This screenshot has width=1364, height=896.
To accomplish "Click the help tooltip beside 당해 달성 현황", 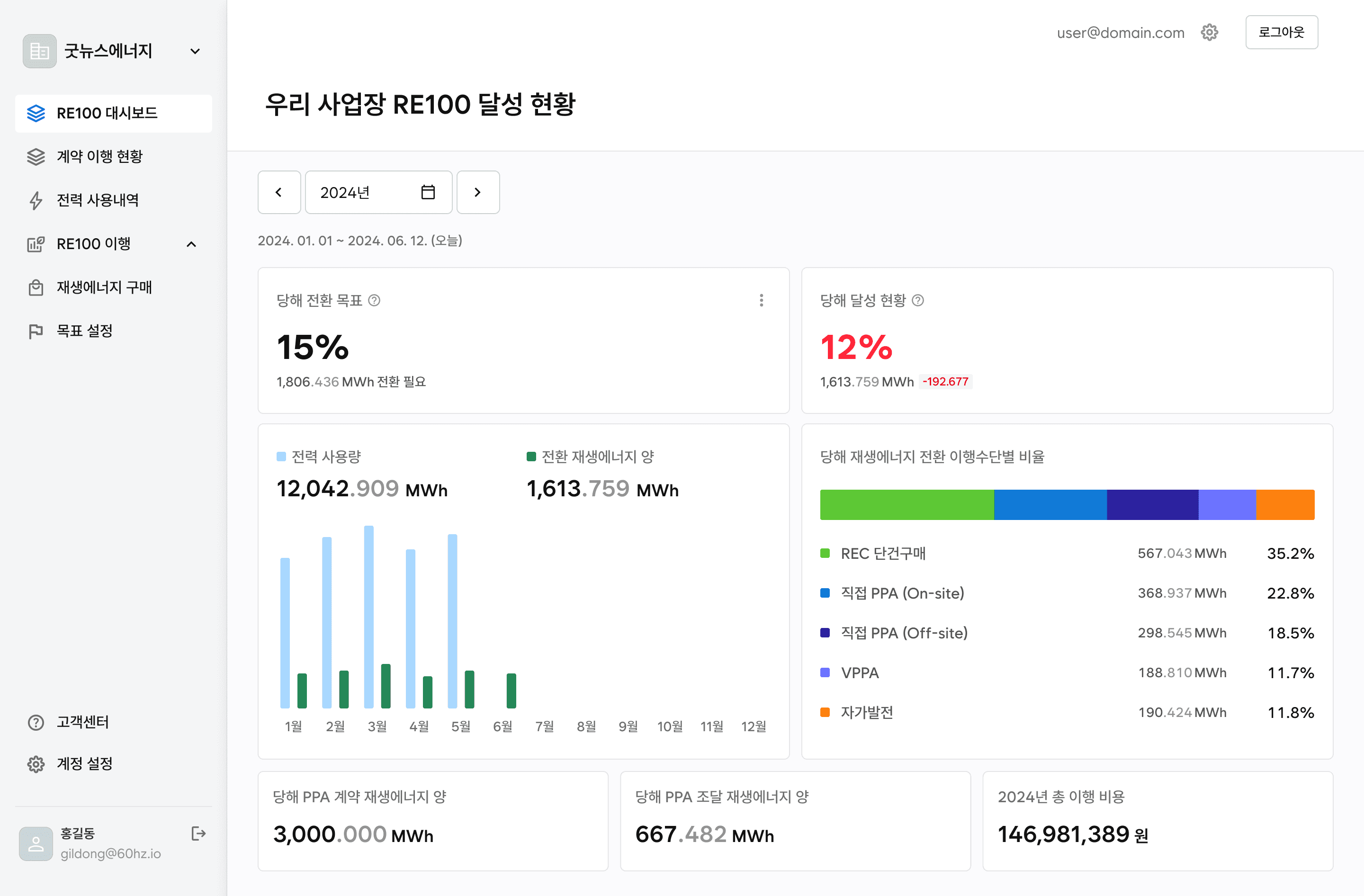I will click(919, 300).
